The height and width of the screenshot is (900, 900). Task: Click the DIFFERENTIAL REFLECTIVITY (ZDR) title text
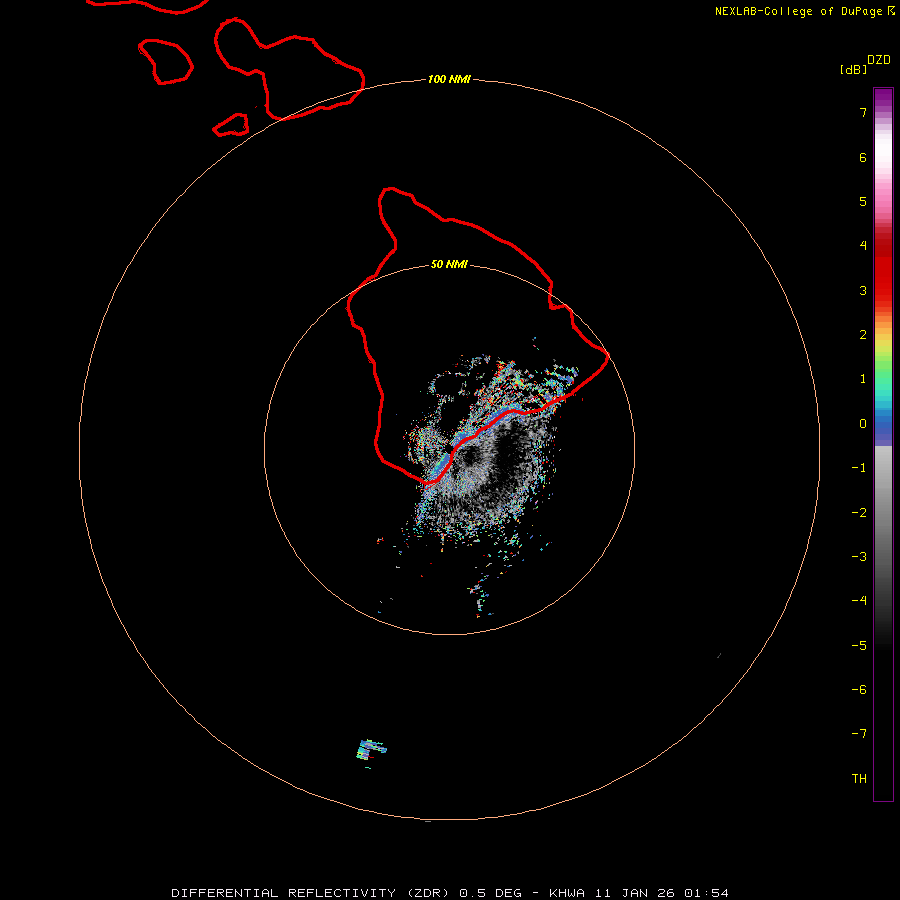click(311, 893)
